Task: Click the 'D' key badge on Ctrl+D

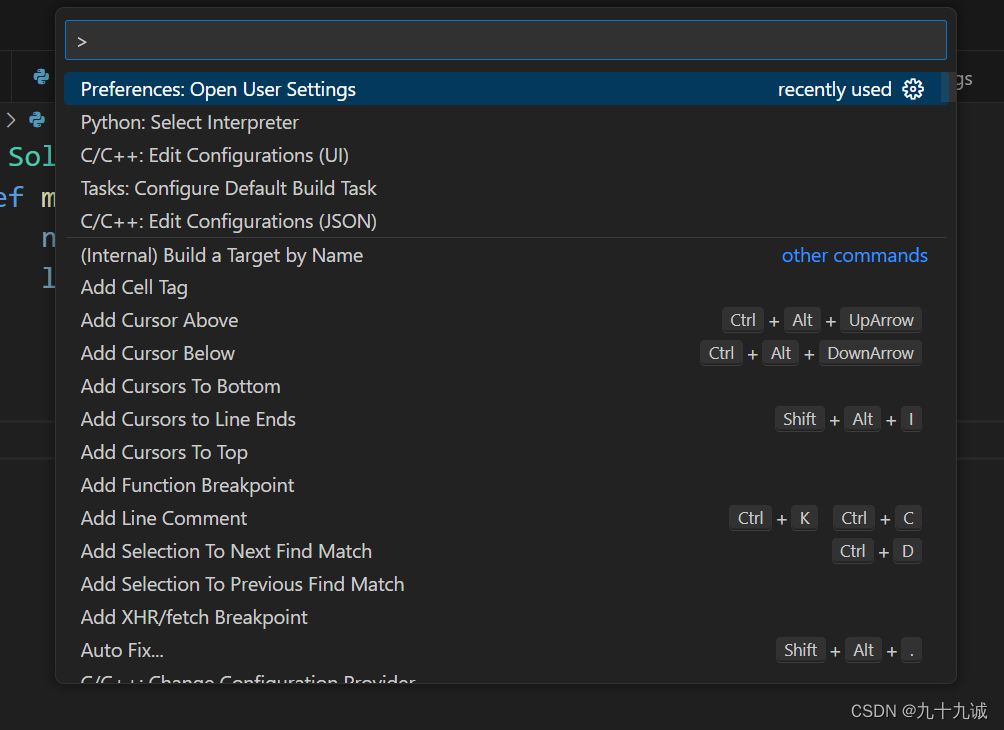Action: 907,551
